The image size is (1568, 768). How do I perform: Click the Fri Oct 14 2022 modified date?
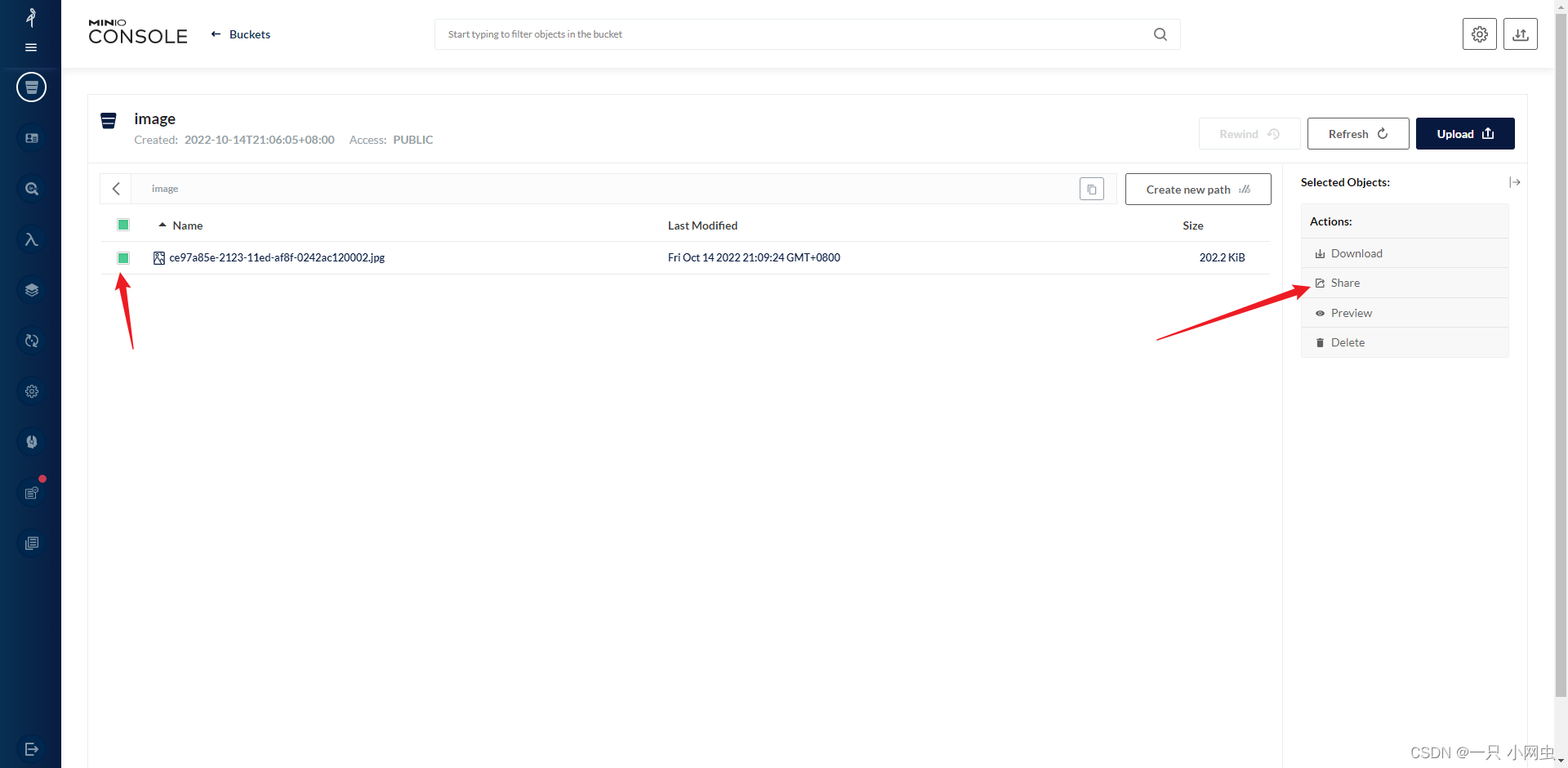(x=754, y=257)
